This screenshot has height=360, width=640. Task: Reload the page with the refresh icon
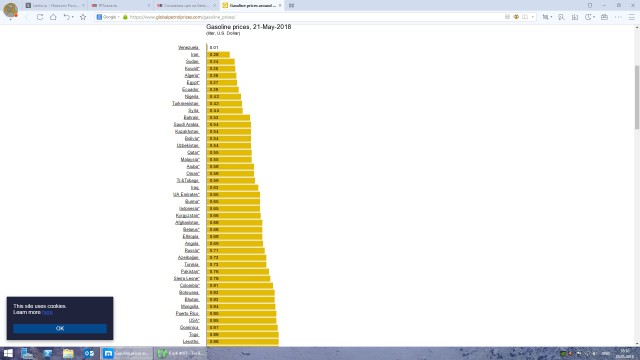point(40,17)
